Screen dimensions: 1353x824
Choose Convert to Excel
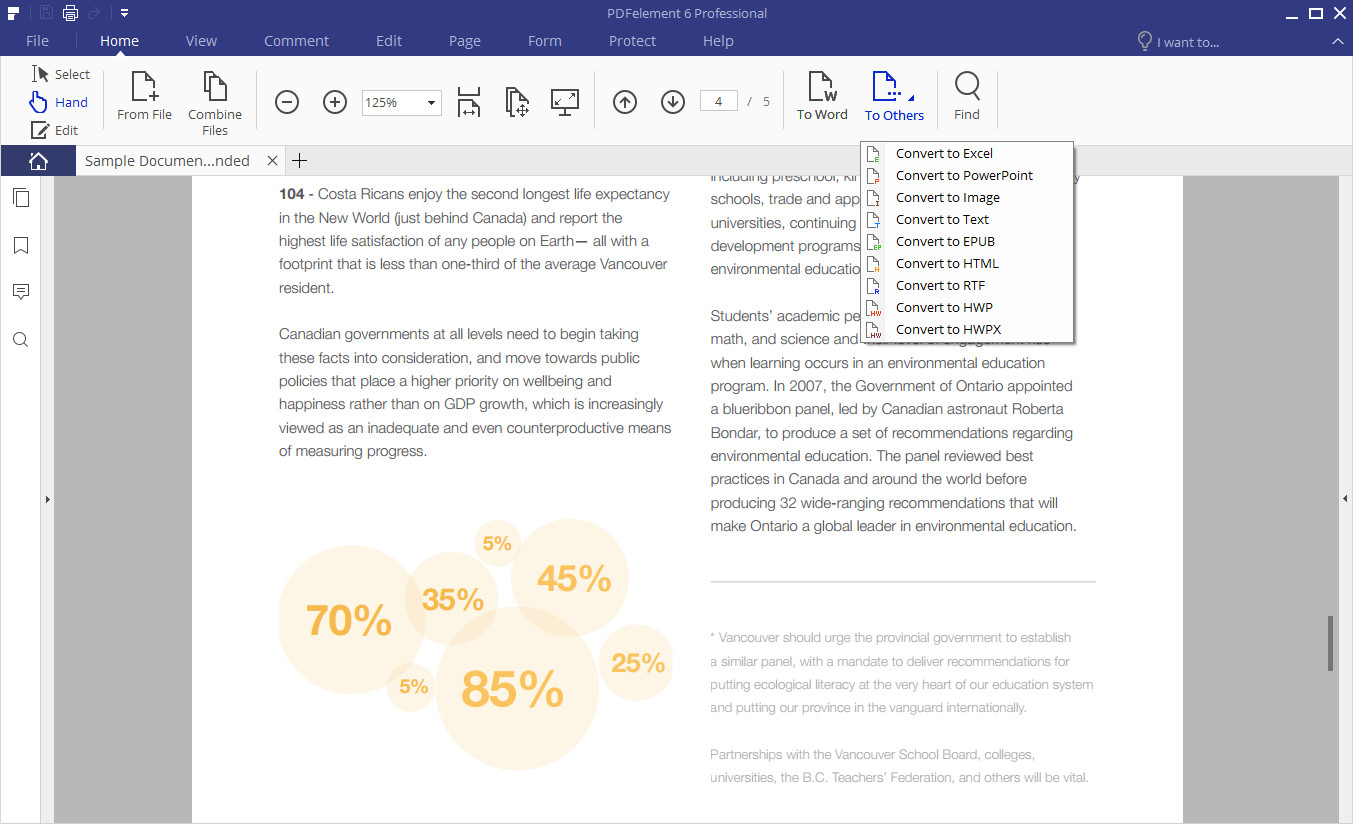[967, 153]
